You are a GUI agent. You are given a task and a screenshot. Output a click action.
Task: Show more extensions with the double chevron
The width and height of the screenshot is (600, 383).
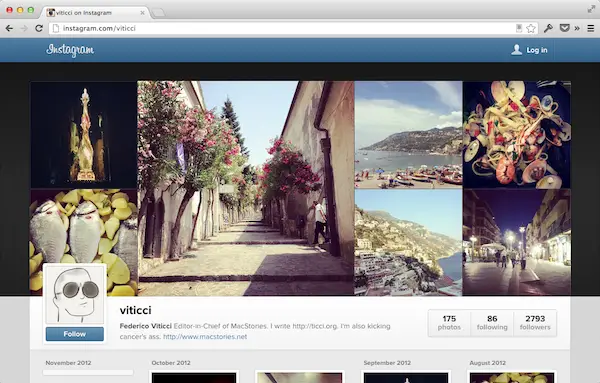577,28
